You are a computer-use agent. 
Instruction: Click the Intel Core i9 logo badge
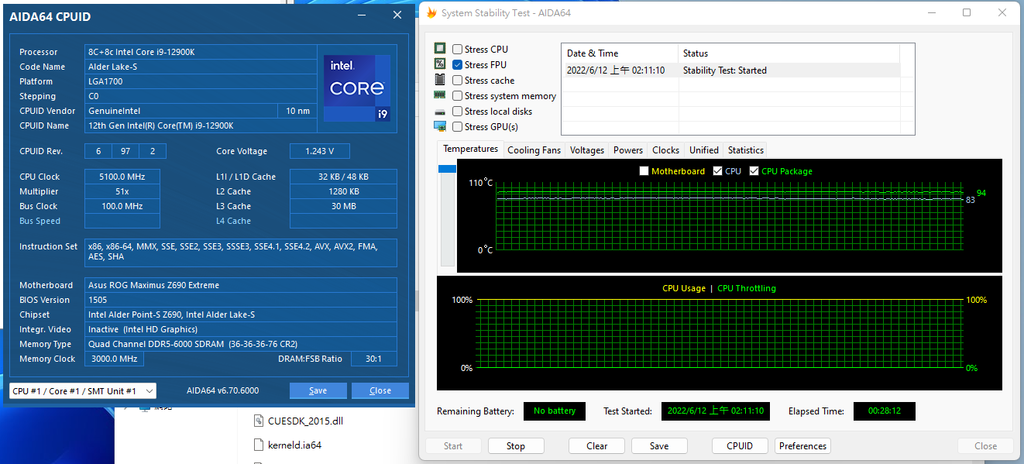pyautogui.click(x=357, y=89)
